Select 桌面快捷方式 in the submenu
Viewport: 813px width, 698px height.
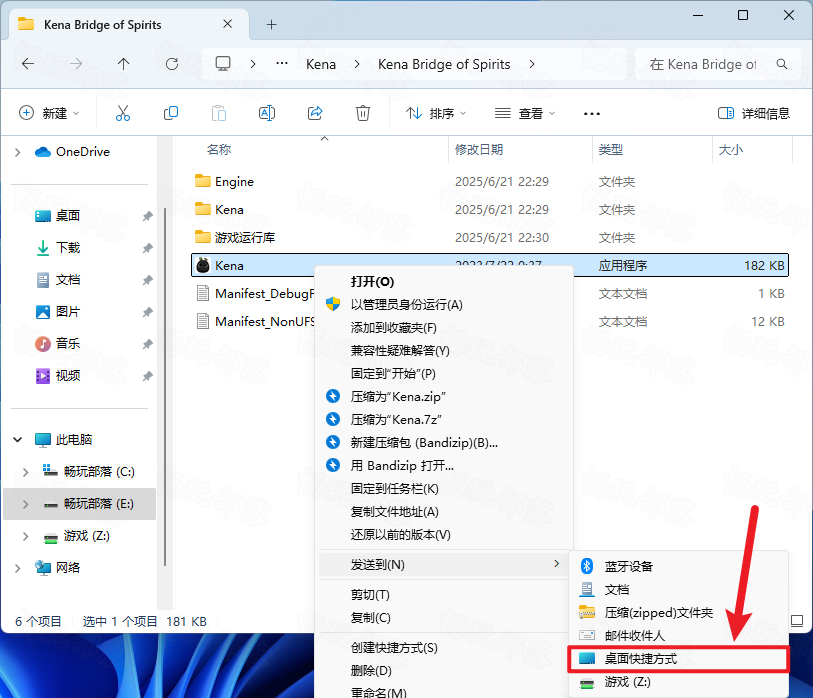[679, 659]
